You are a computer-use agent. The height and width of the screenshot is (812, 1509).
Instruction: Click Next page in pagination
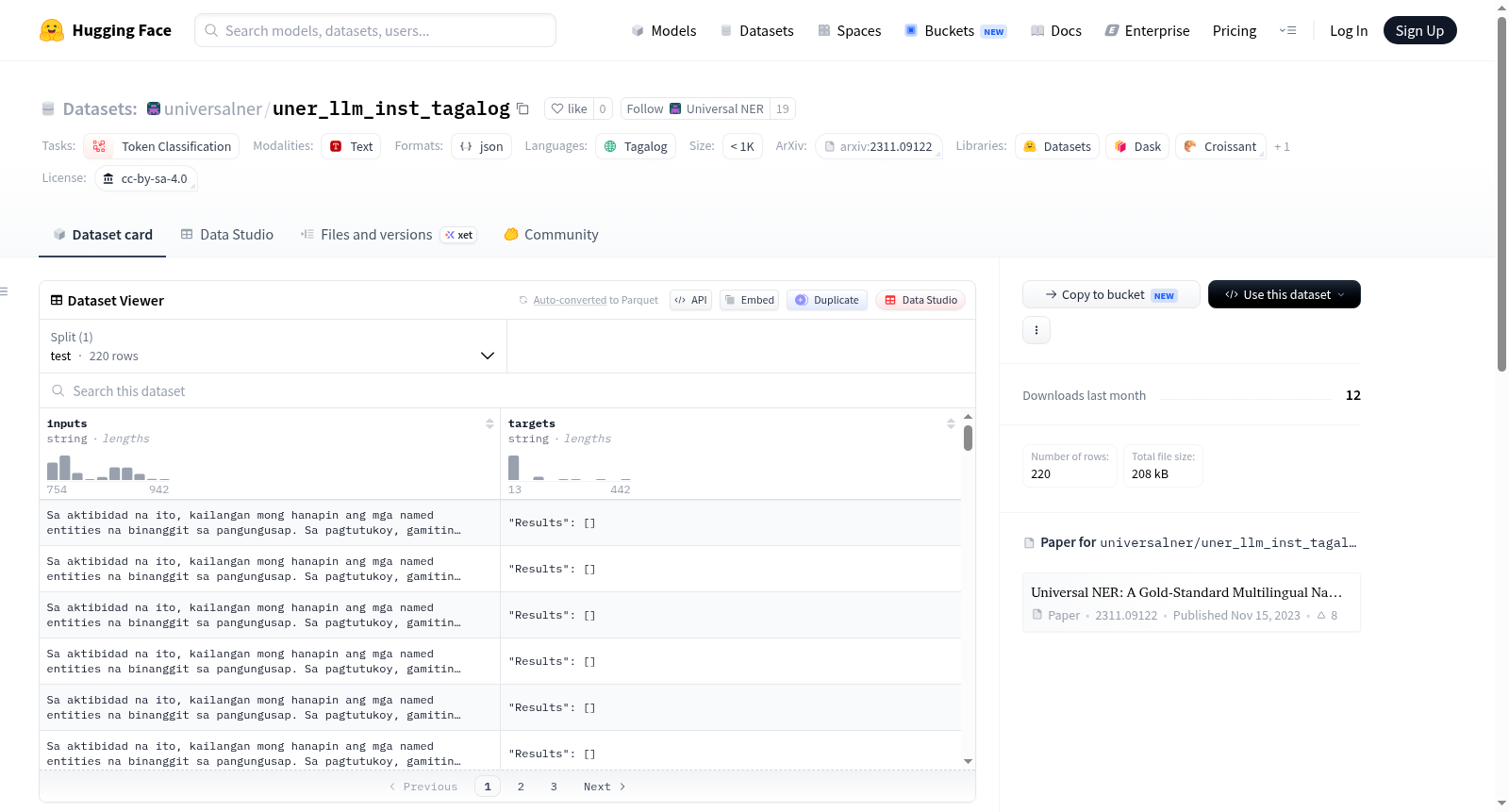tap(605, 787)
